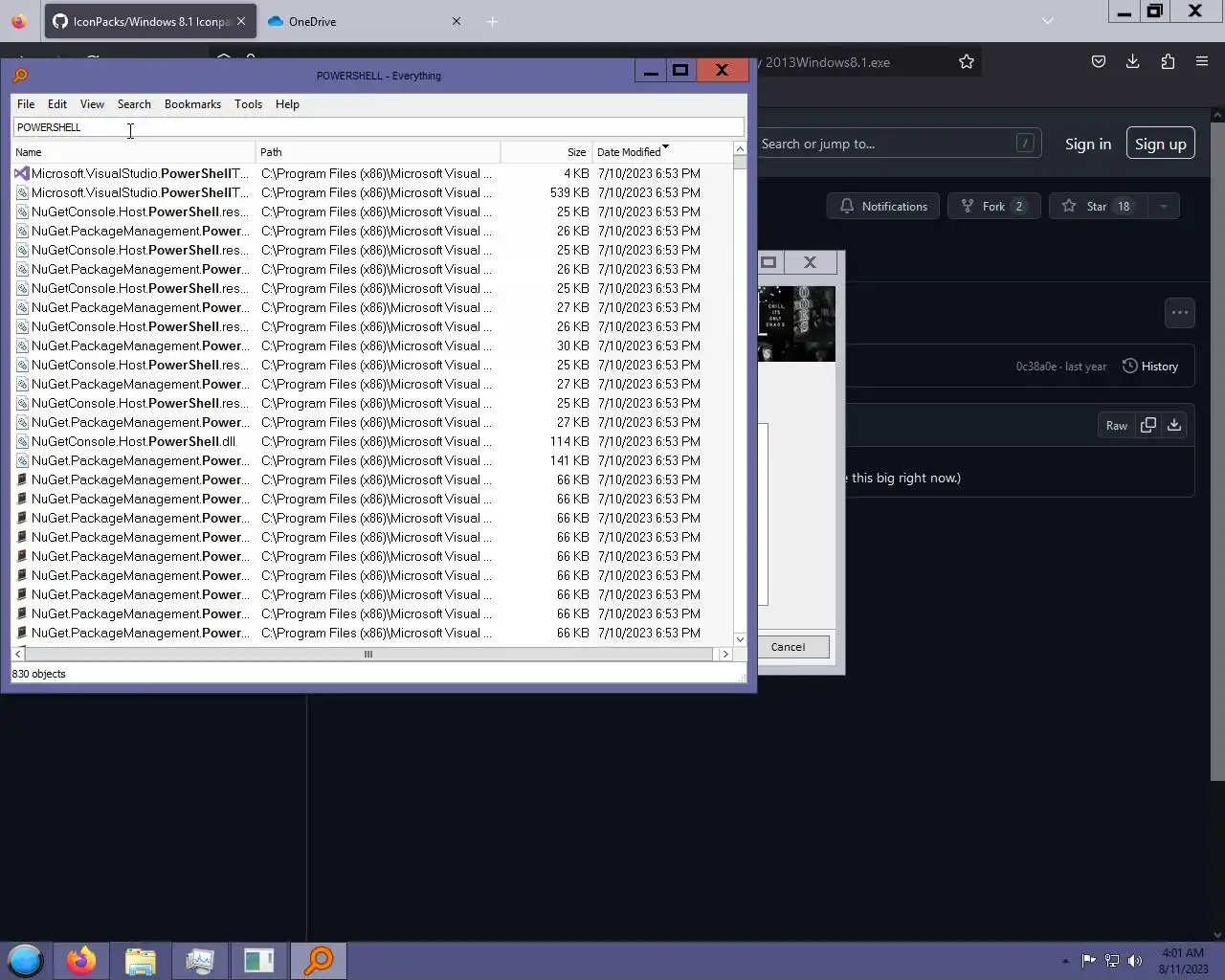Open the Search menu in Everything
Viewport: 1225px width, 980px height.
pos(134,104)
